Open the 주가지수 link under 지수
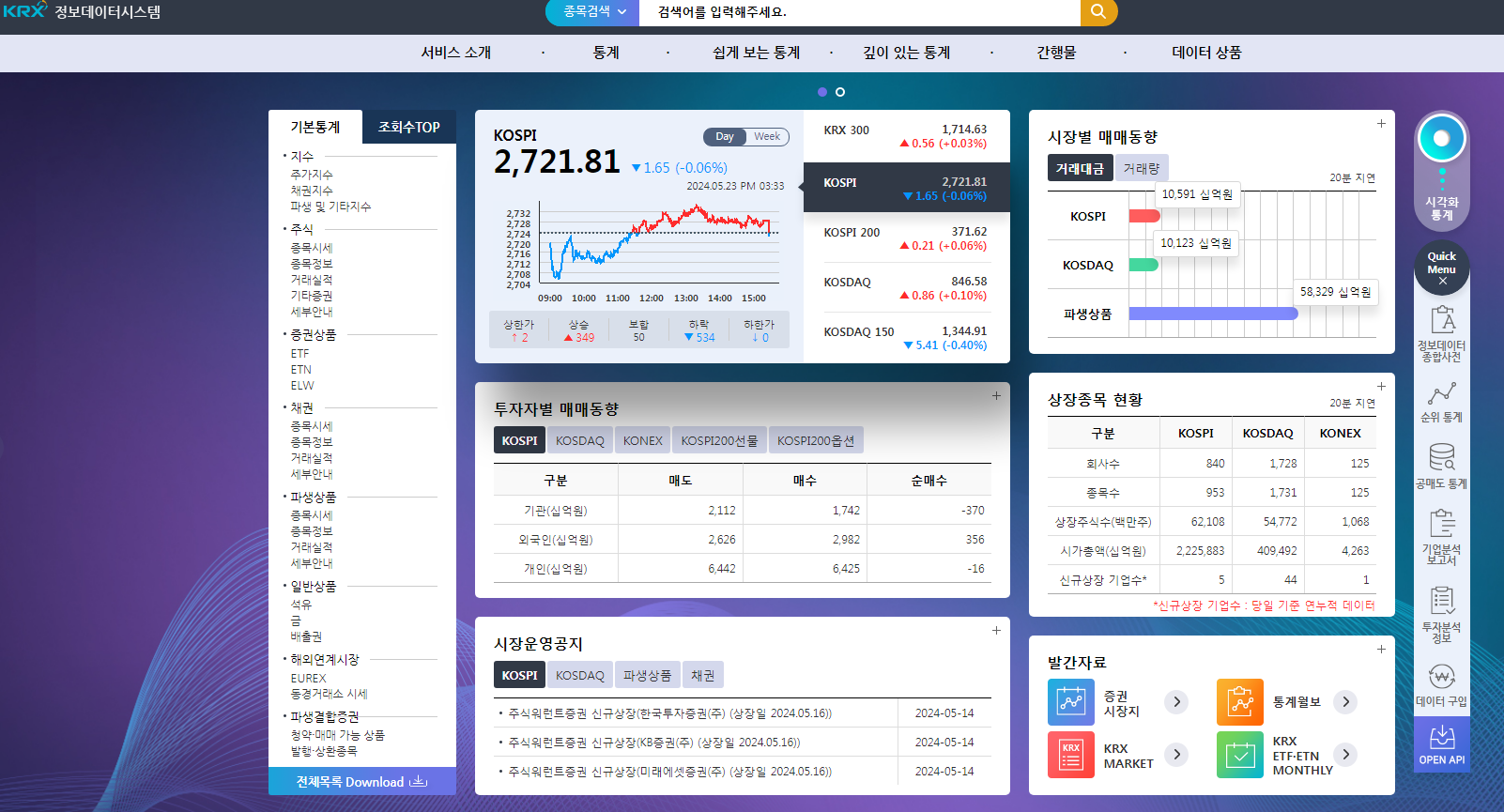1504x812 pixels. [x=312, y=175]
